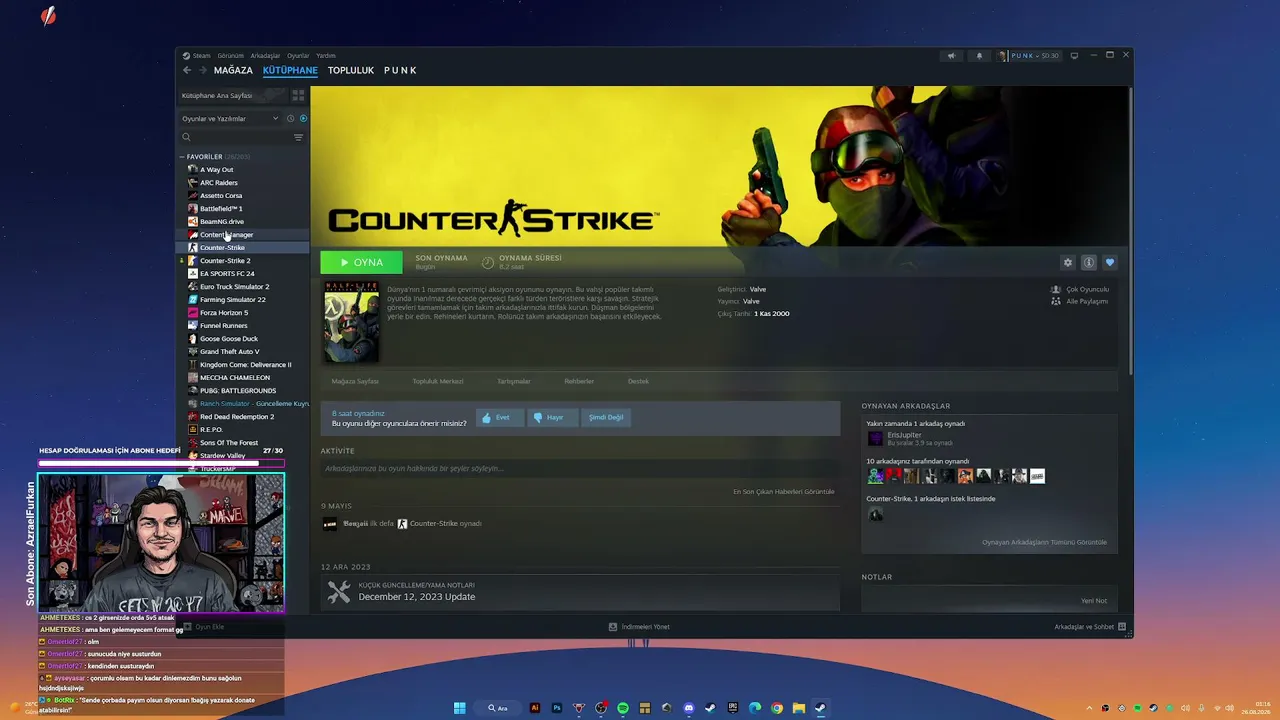Open the Tartışmalar link
The width and height of the screenshot is (1280, 720).
[x=514, y=381]
